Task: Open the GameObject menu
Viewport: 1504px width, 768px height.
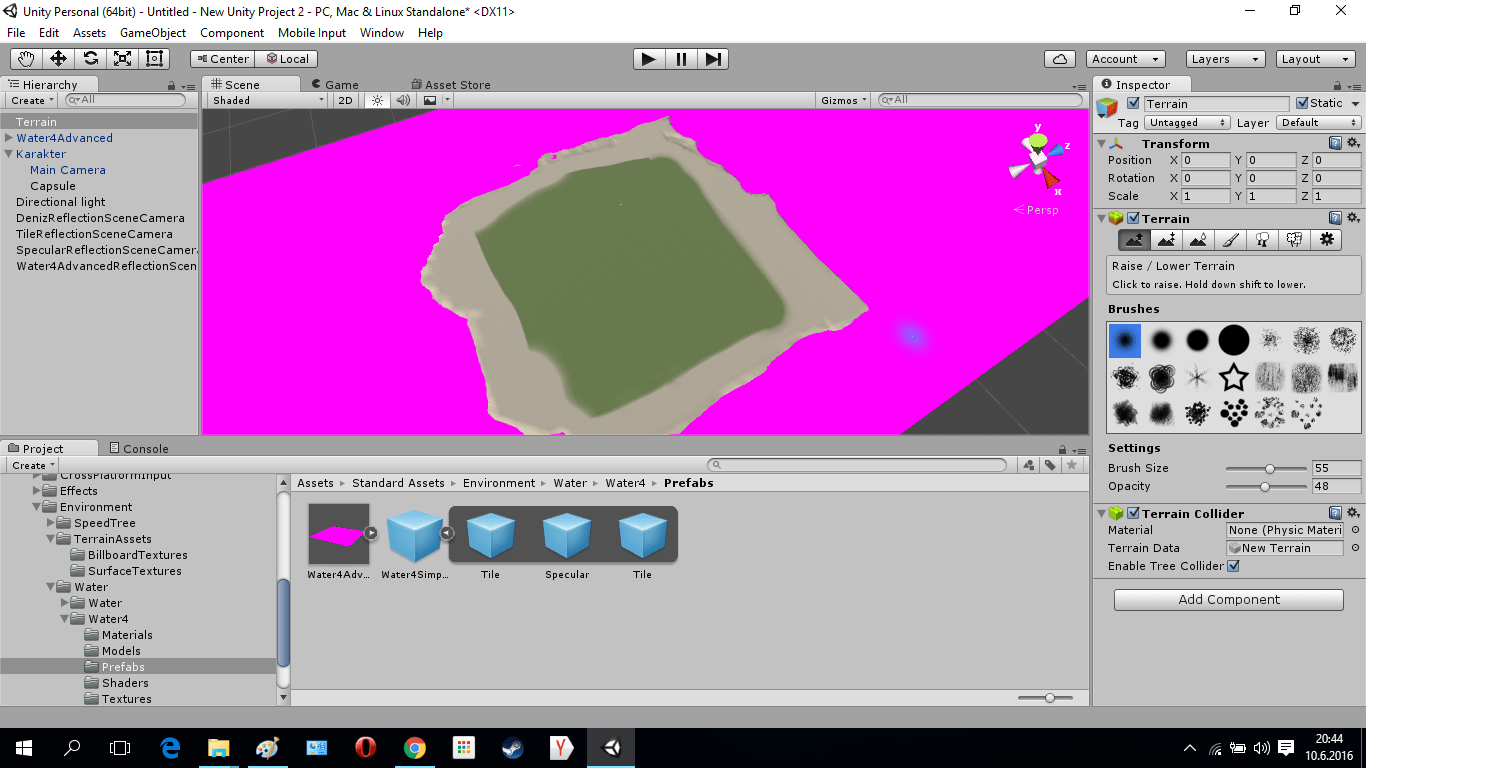Action: pos(153,33)
